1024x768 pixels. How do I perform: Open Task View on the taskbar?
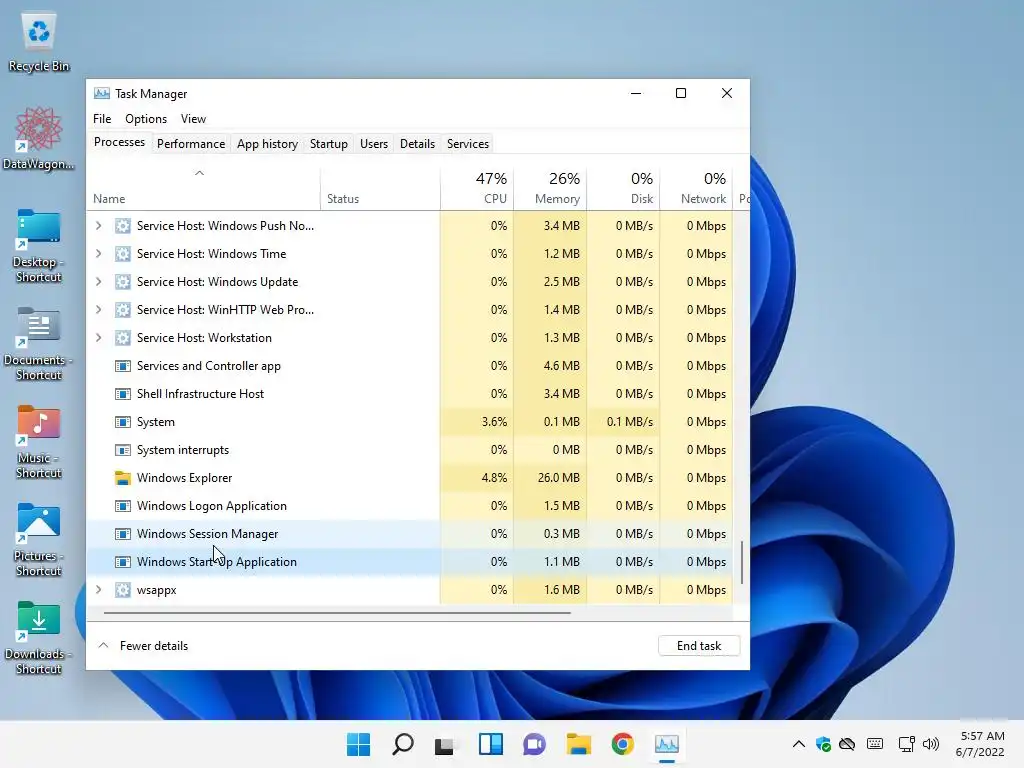[445, 744]
